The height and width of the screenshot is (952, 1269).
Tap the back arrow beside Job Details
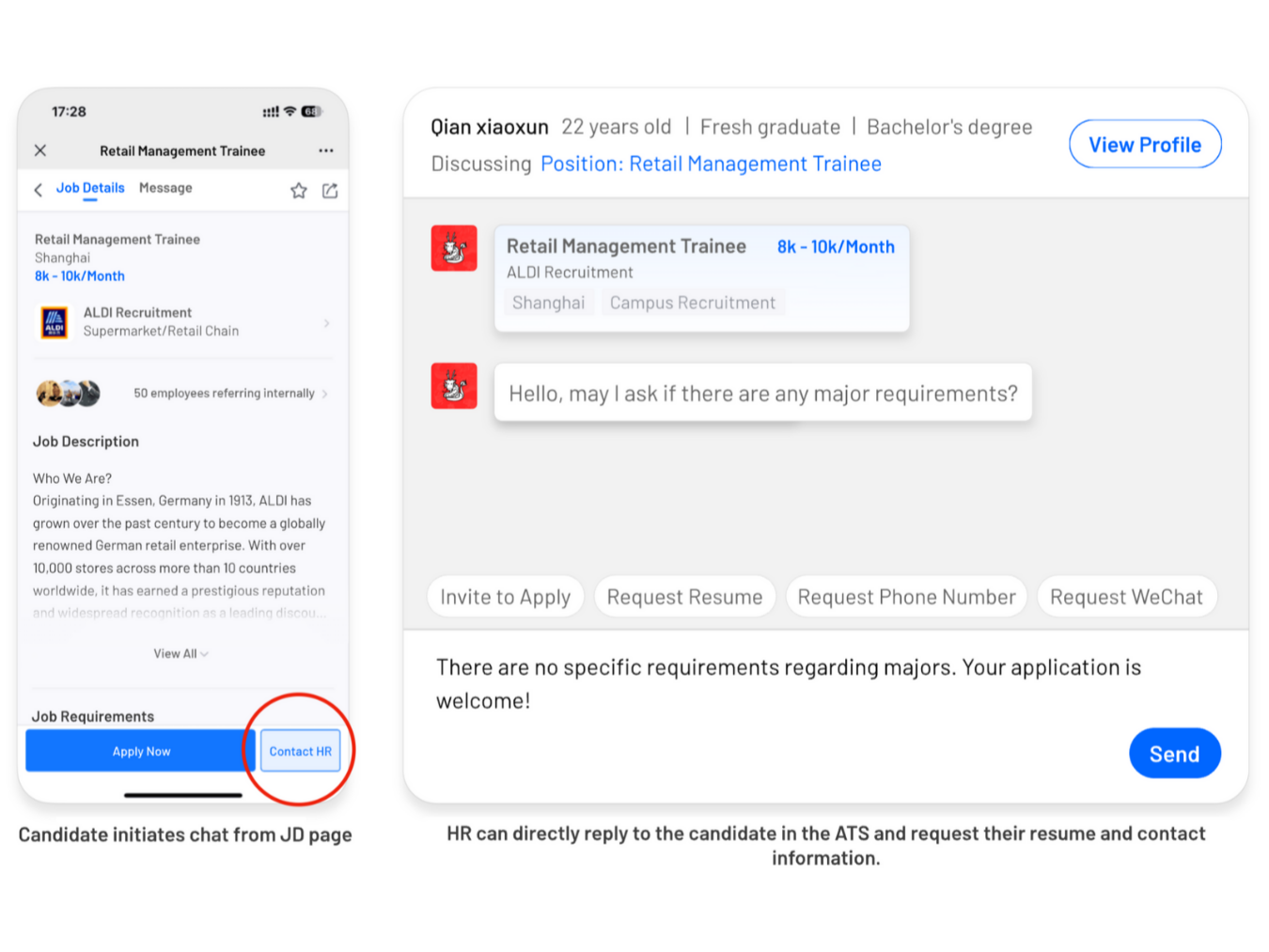[x=39, y=190]
